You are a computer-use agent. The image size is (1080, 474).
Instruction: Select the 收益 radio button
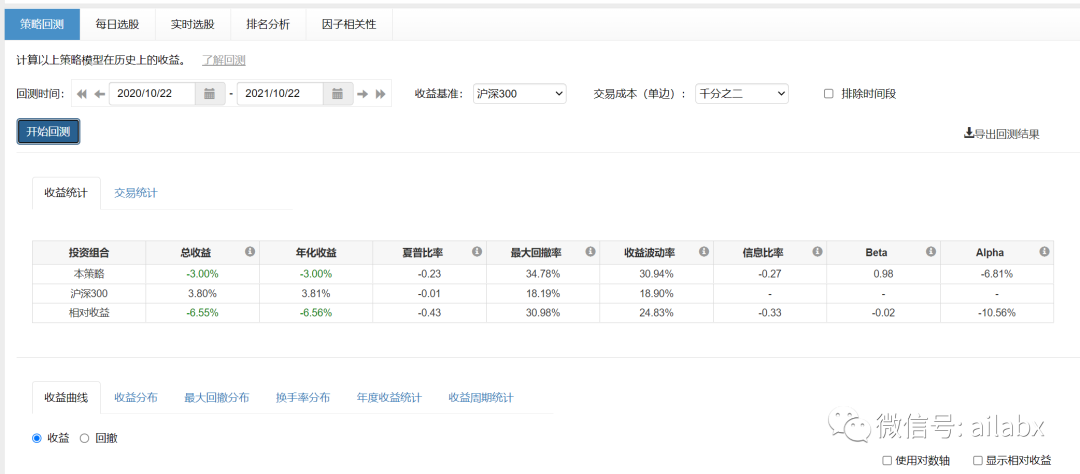[x=37, y=438]
